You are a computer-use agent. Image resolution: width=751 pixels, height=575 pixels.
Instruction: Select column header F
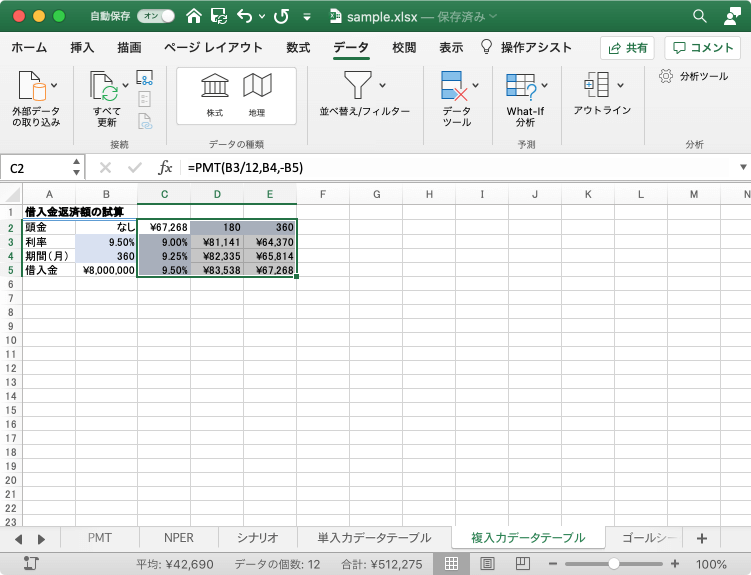(323, 194)
